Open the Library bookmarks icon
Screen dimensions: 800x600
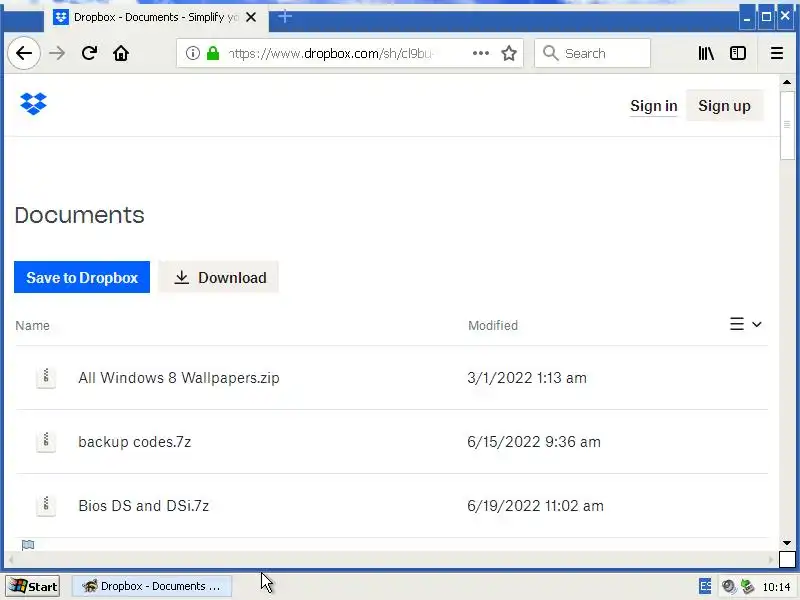point(706,53)
